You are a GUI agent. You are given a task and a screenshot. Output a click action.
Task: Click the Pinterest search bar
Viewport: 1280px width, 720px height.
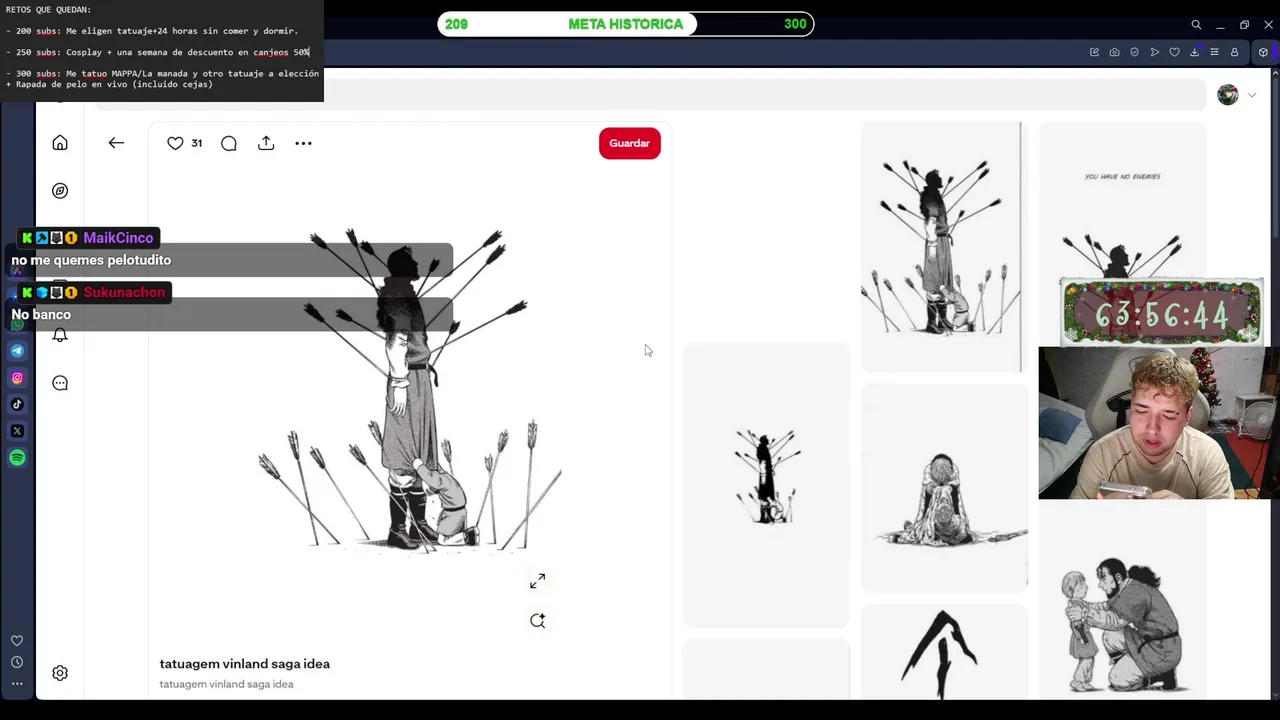650,95
